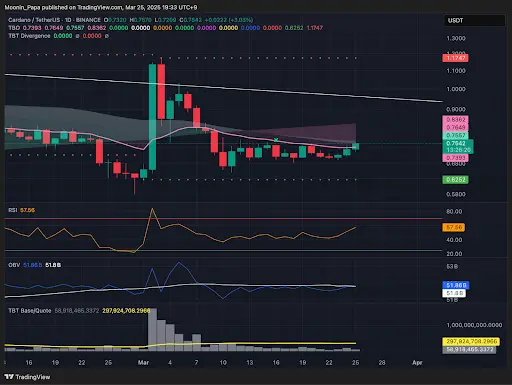Screen dimensions: 512x385
Task: Click the '25' date left of 'Mar' on time axis
Action: [108, 362]
